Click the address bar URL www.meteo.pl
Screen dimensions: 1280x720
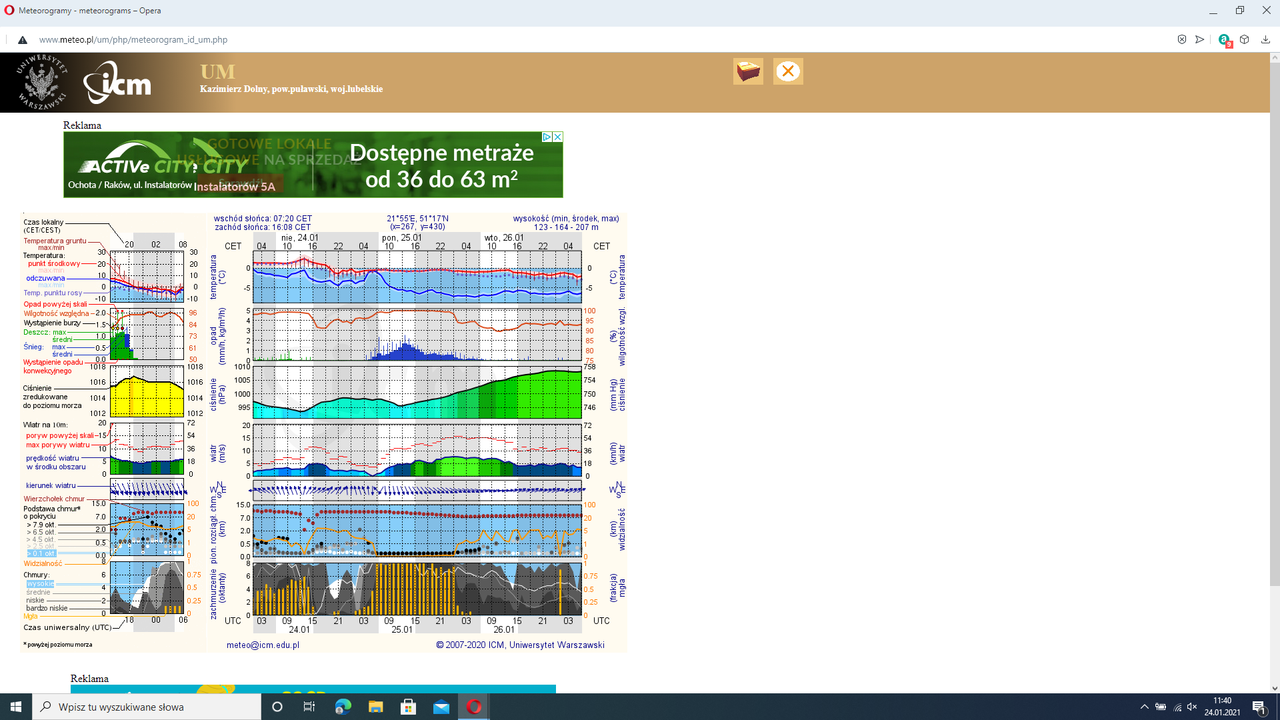click(x=133, y=40)
